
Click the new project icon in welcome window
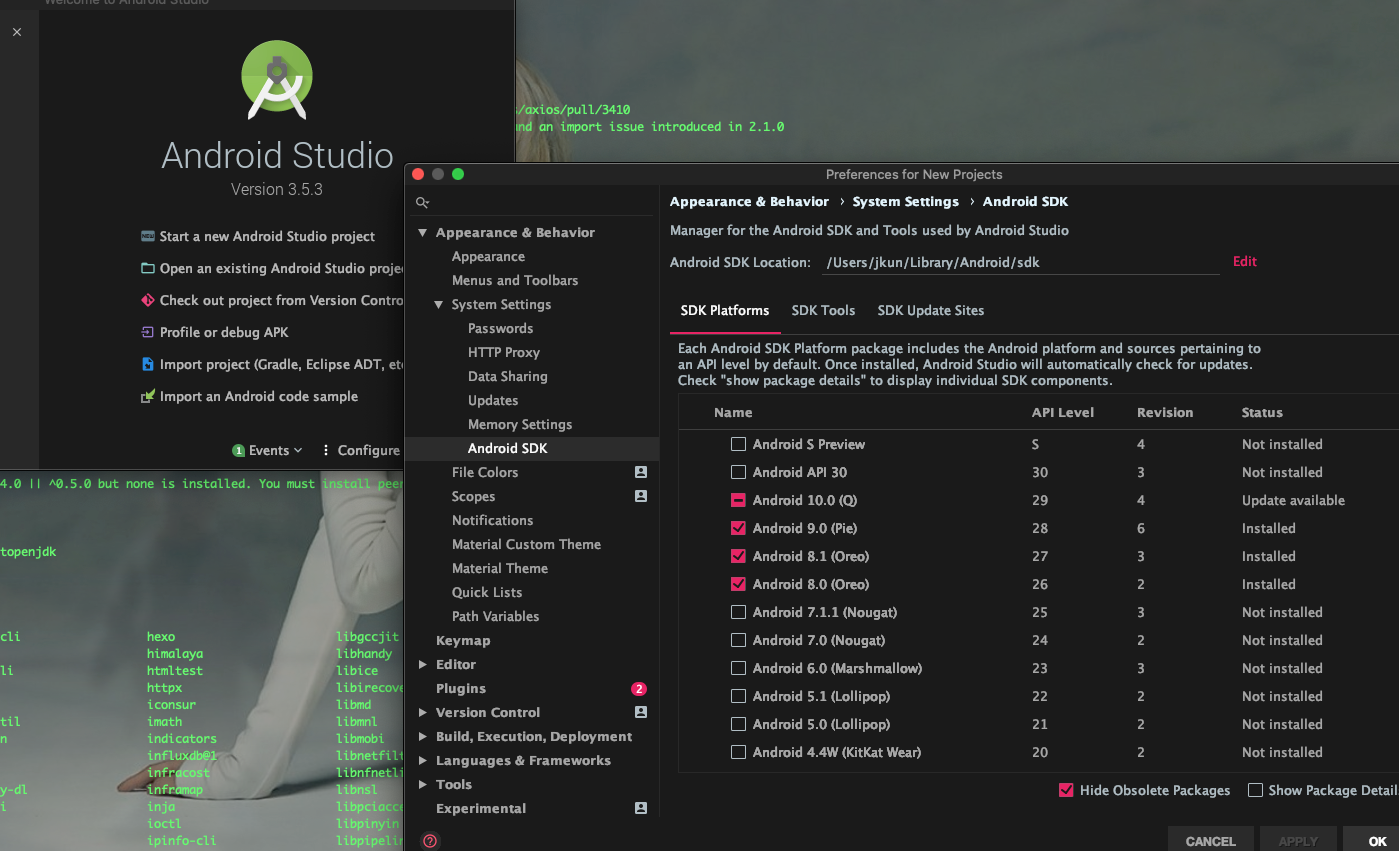148,236
